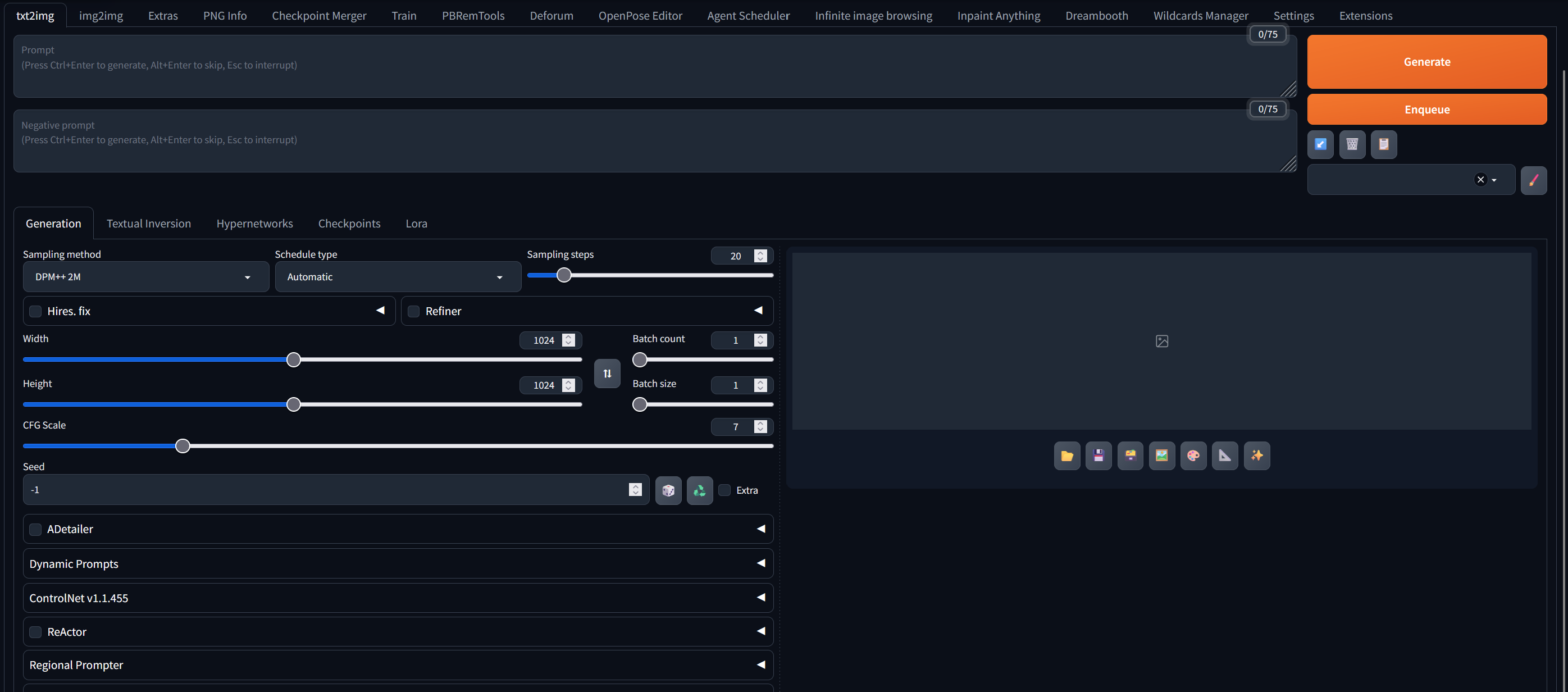1568x692 pixels.
Task: Switch to the img2img tab
Action: (101, 15)
